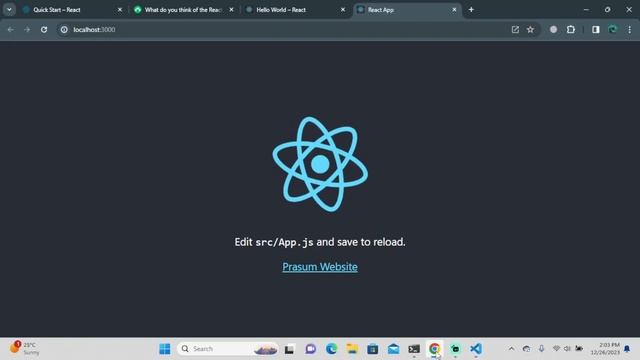This screenshot has height=360, width=640.
Task: Restore down the Chrome window
Action: click(x=607, y=9)
